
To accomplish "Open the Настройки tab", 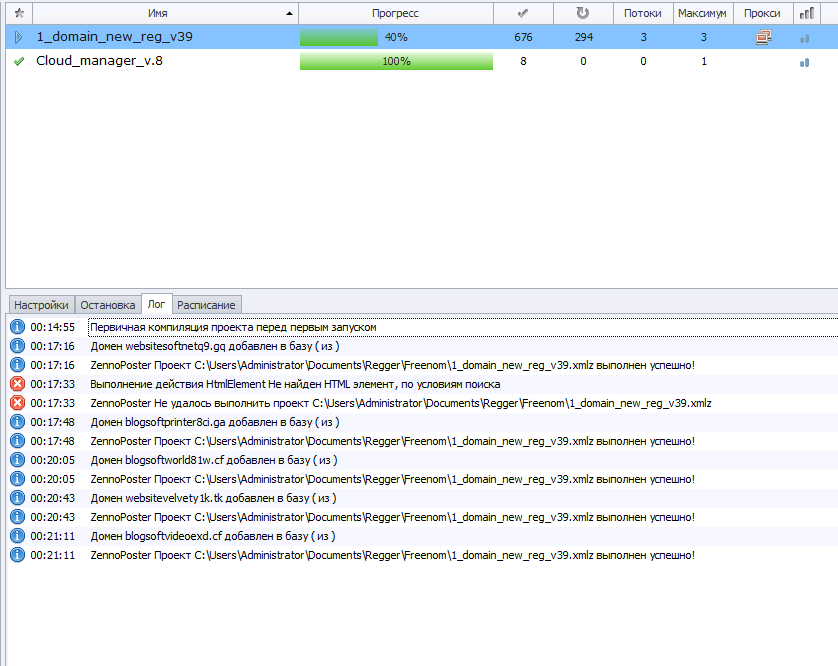I will click(41, 305).
